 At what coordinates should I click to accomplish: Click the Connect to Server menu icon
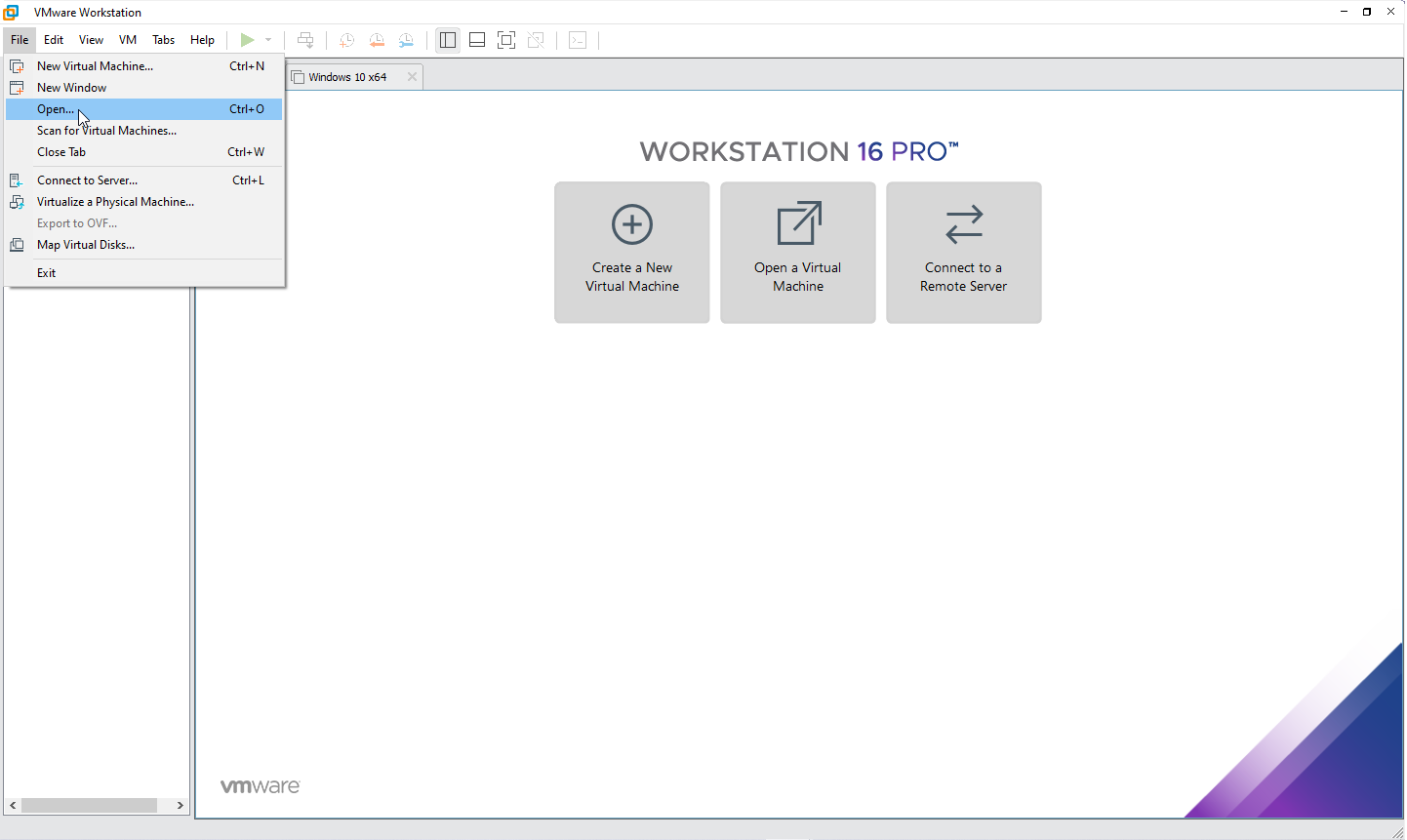pyautogui.click(x=17, y=180)
